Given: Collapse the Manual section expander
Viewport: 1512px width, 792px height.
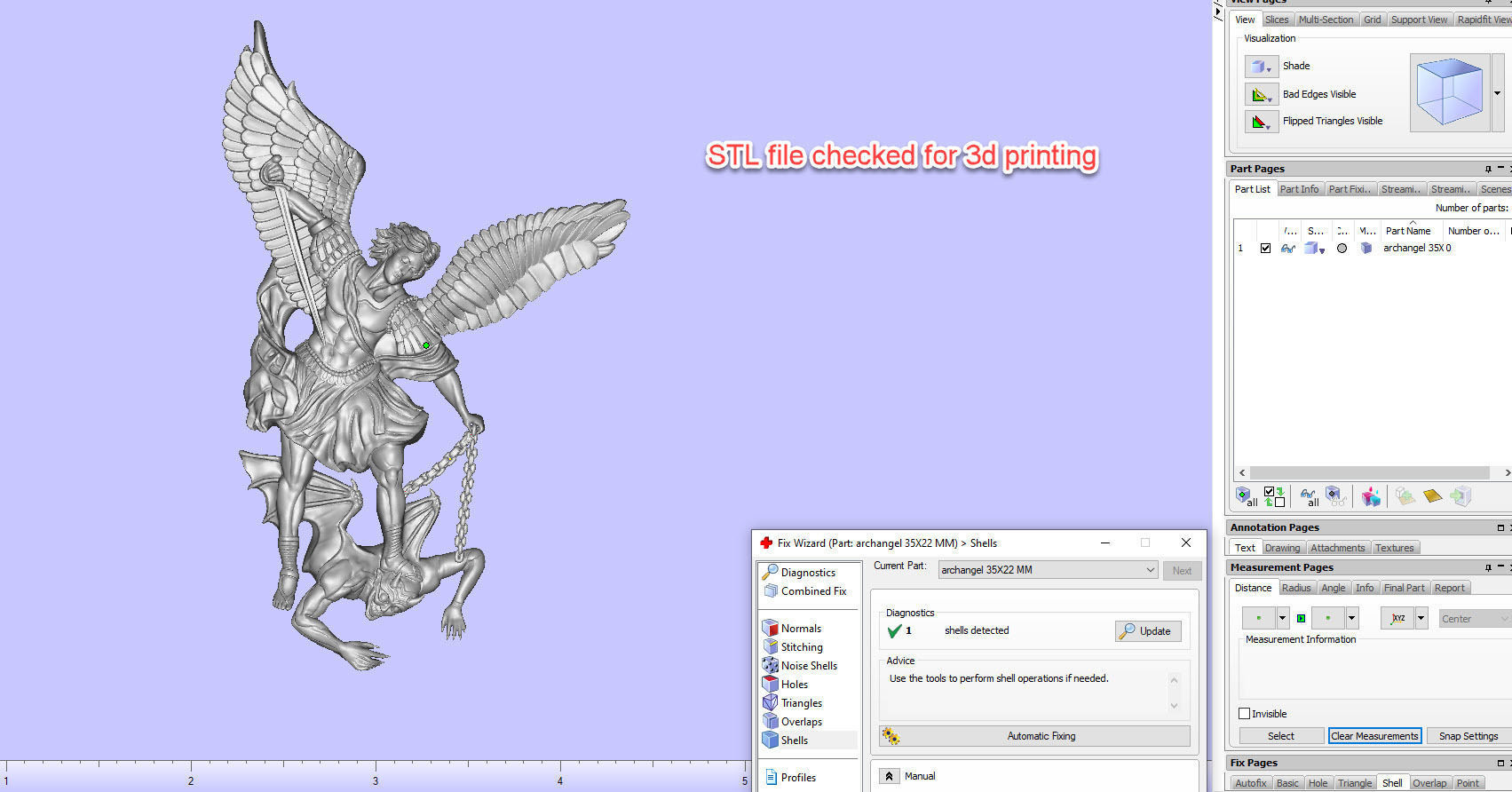Looking at the screenshot, I should tap(889, 776).
